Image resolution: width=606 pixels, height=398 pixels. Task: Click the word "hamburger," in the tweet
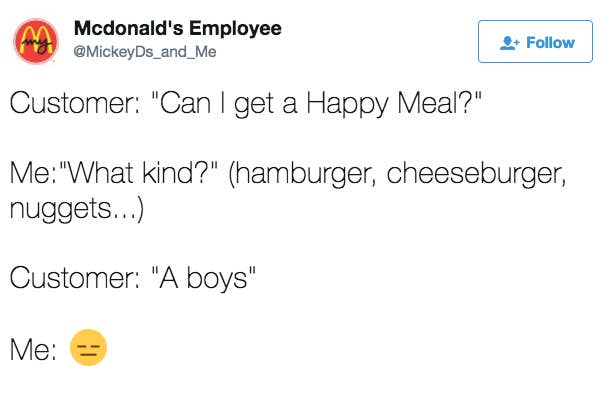pos(302,174)
